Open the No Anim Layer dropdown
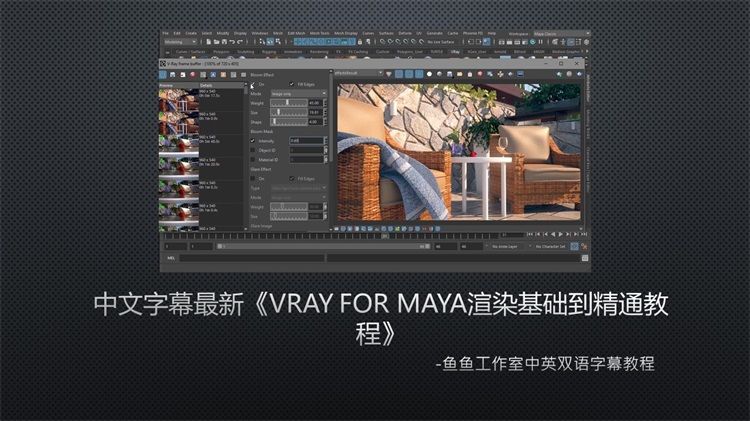750x421 pixels. coord(508,246)
